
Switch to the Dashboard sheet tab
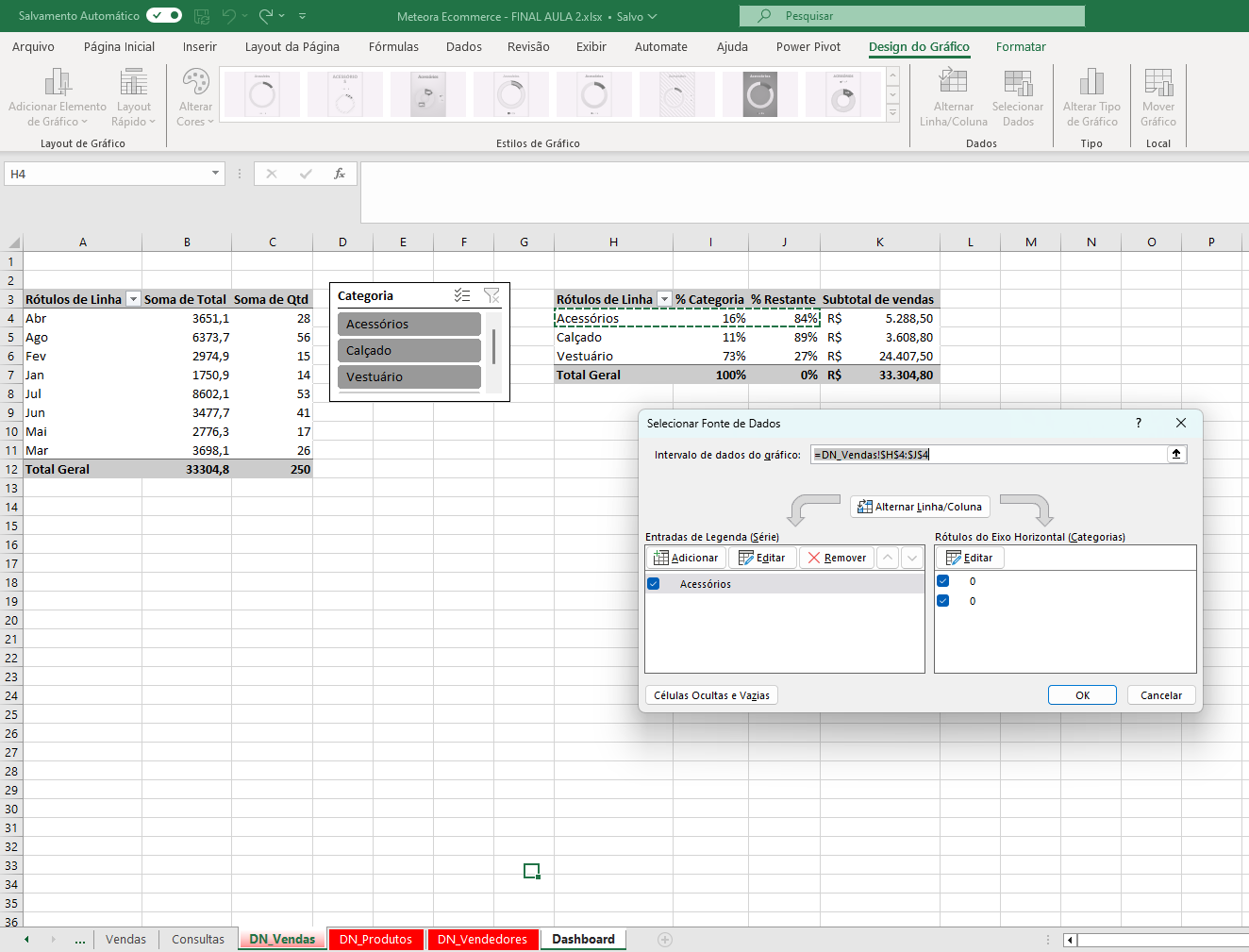click(x=583, y=939)
